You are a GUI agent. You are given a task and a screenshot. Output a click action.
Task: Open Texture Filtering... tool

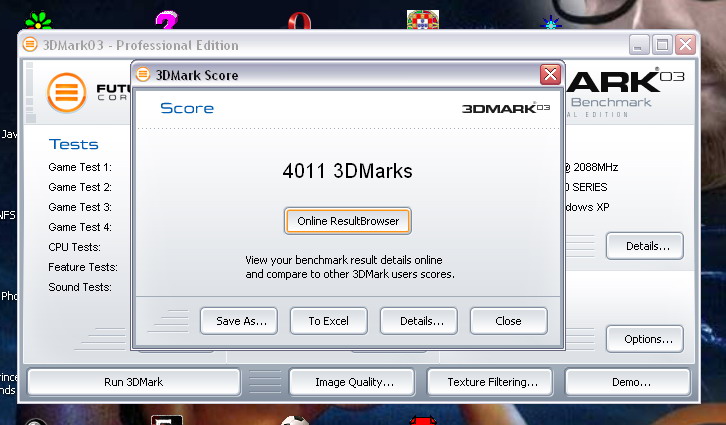coord(490,382)
